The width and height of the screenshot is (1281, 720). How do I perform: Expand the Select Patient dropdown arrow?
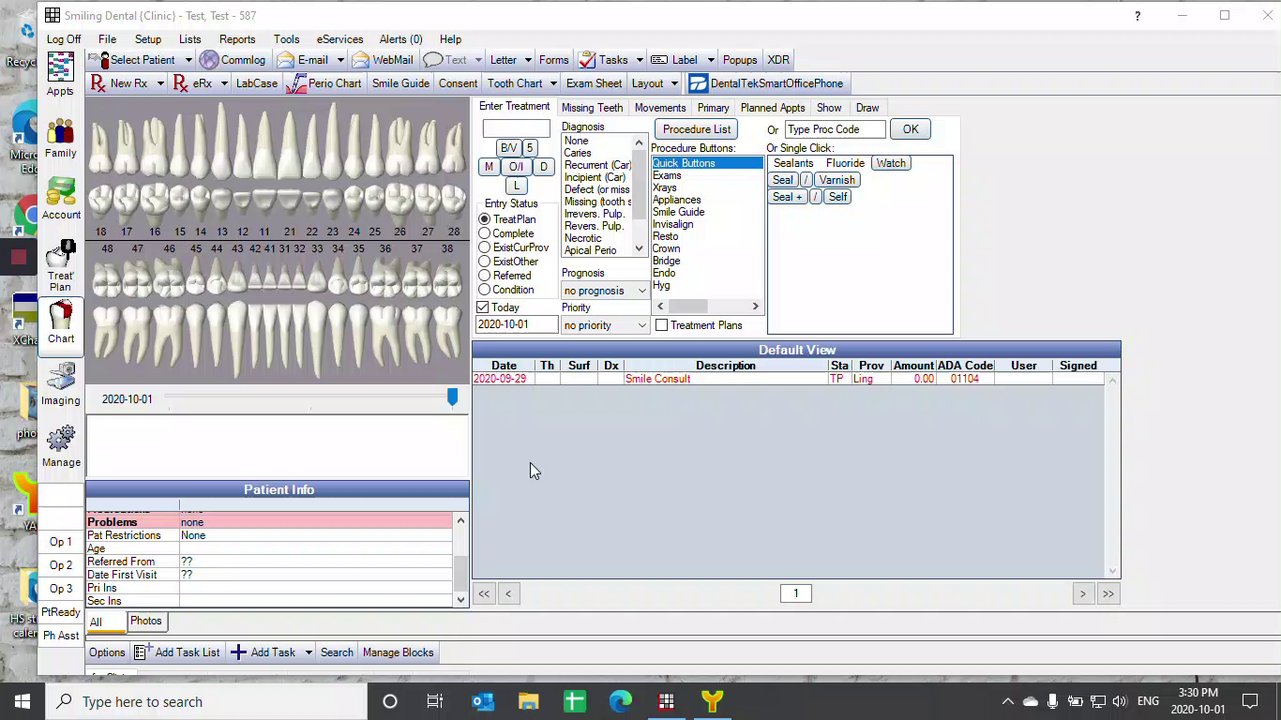(x=188, y=60)
